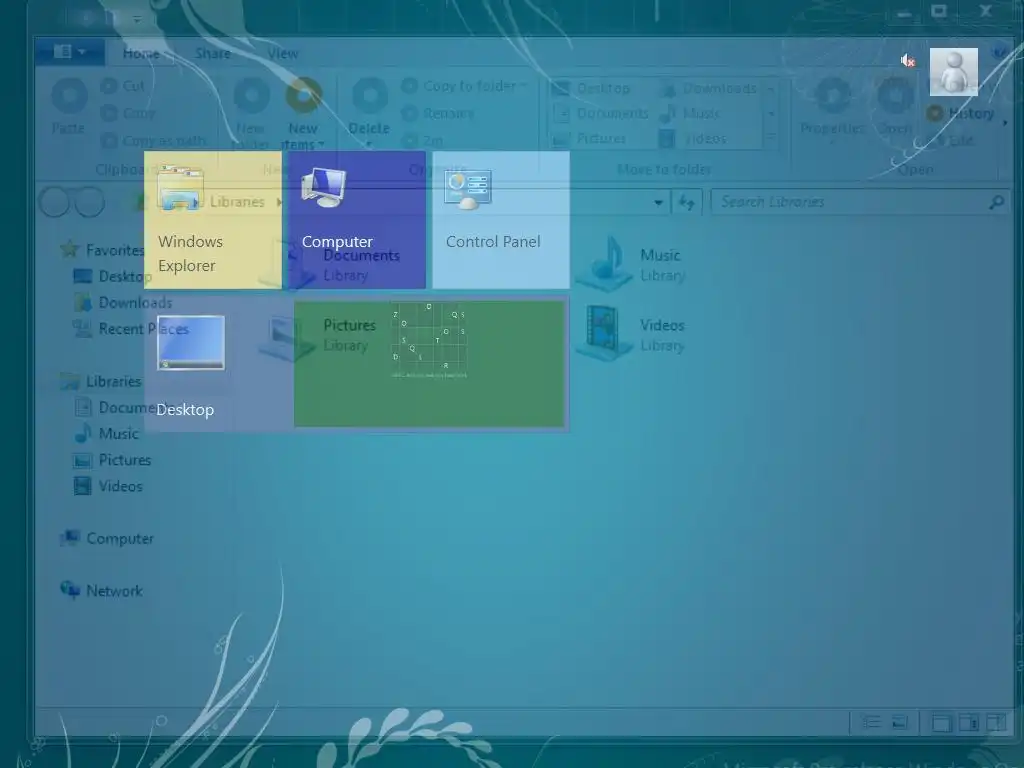Click the search magnifier icon
1024x768 pixels.
pyautogui.click(x=996, y=202)
